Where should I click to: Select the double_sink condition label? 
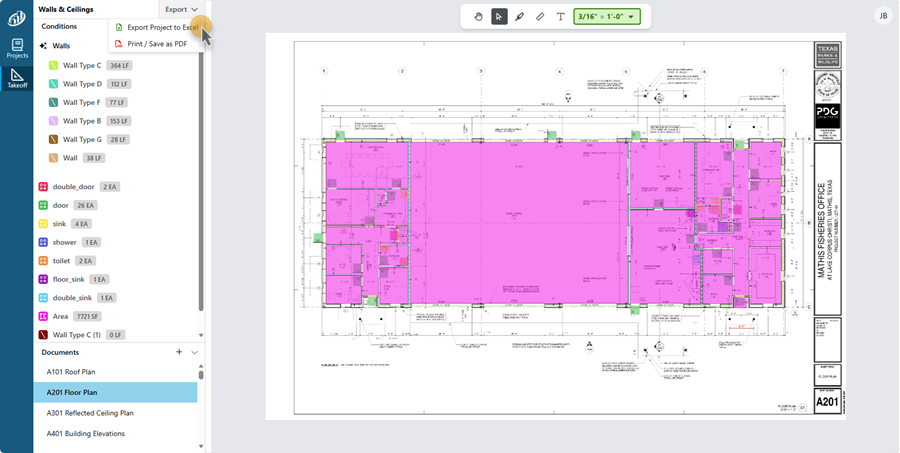click(x=72, y=297)
